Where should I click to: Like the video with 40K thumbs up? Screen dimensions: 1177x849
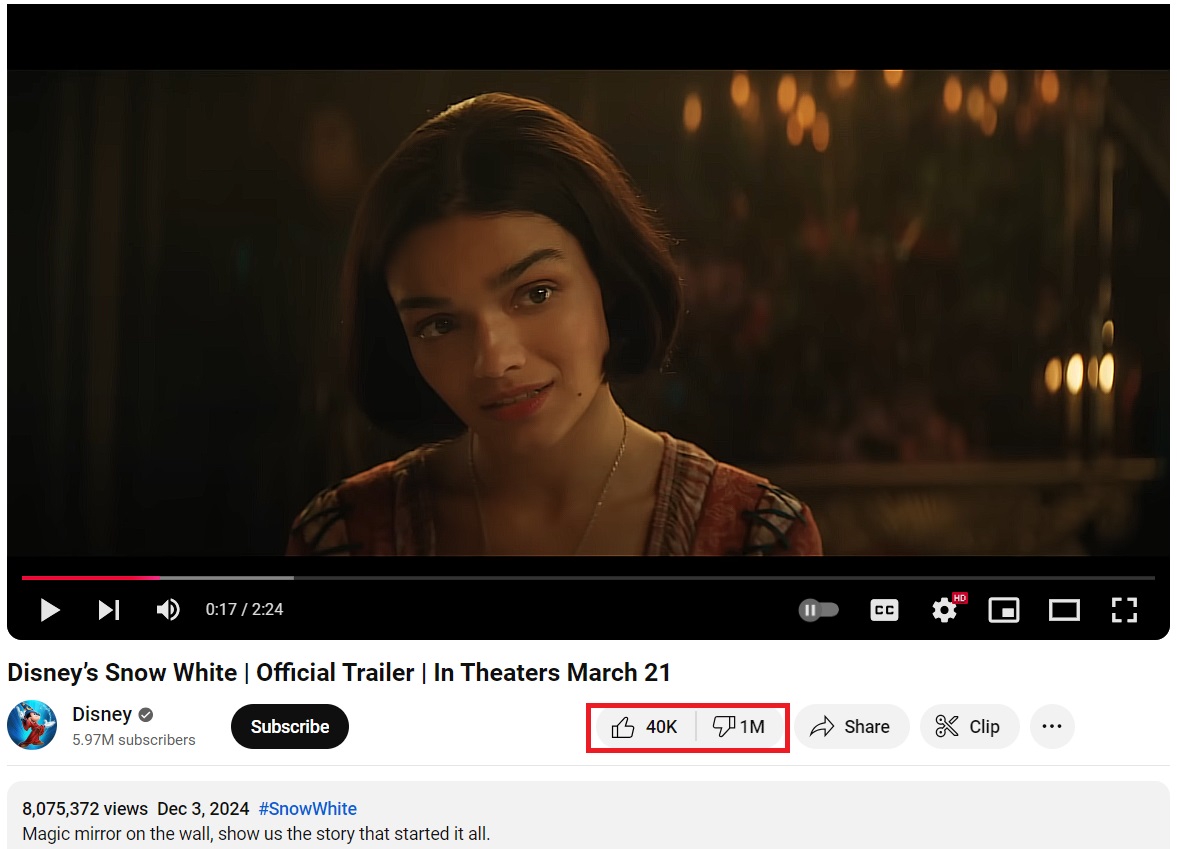(644, 727)
